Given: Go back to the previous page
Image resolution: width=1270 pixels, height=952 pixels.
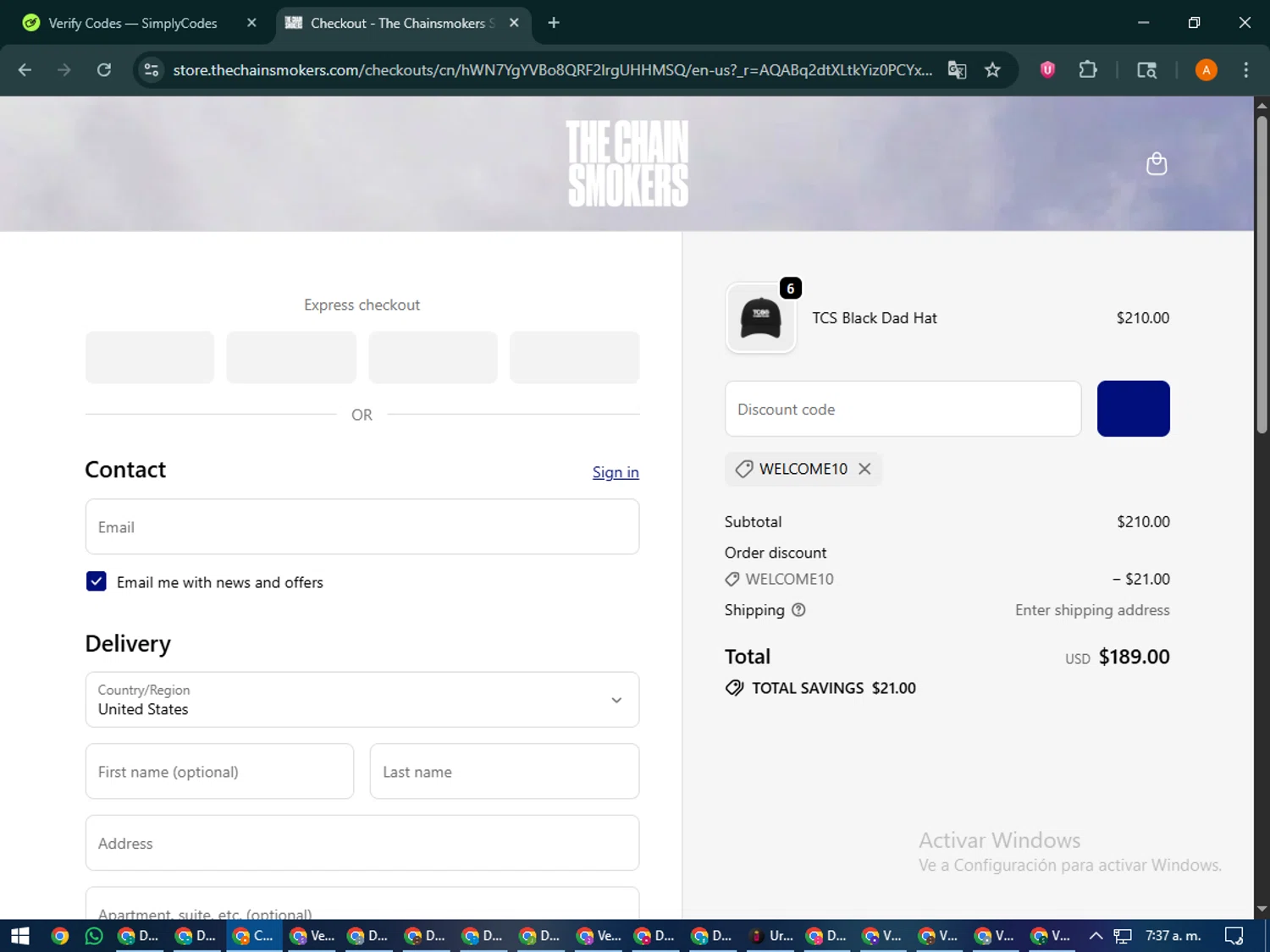Looking at the screenshot, I should point(25,70).
